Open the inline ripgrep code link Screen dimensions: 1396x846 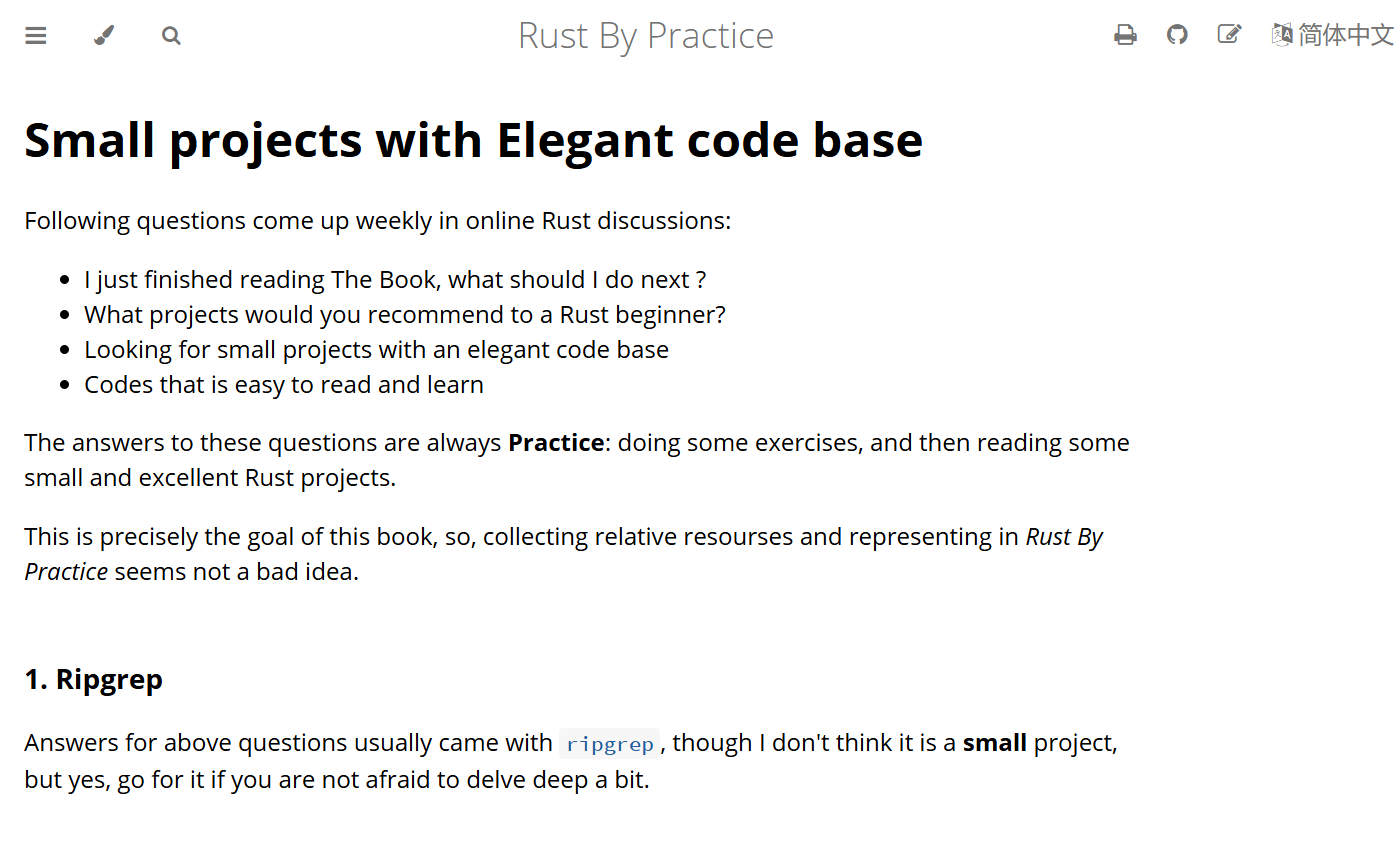[x=609, y=744]
